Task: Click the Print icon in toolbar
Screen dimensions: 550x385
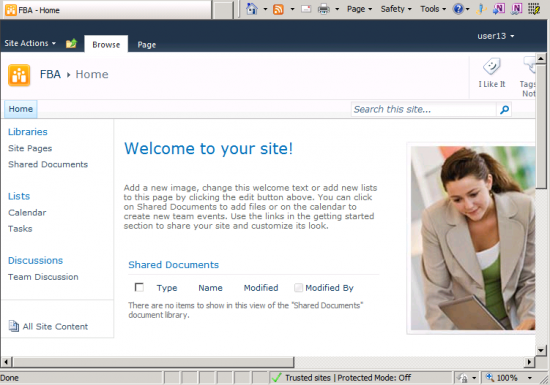Action: point(323,9)
